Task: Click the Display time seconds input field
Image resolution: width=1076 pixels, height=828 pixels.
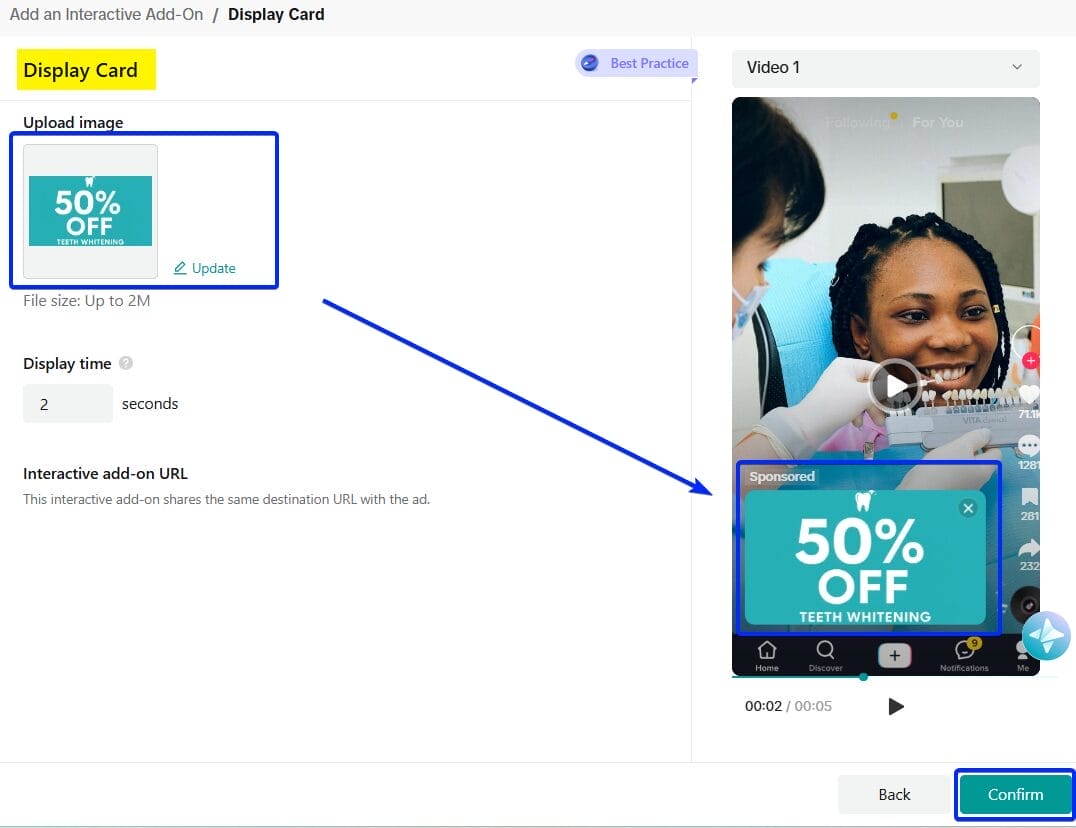Action: coord(68,404)
